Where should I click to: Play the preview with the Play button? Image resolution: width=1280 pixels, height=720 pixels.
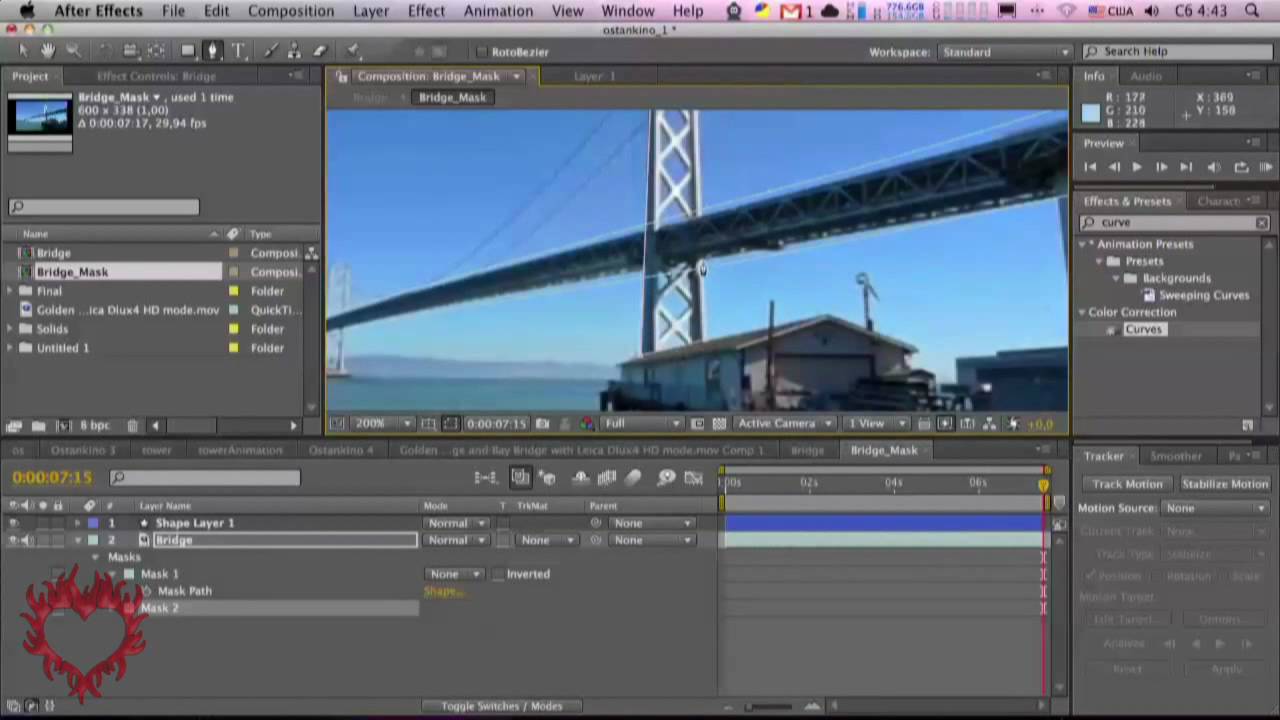pyautogui.click(x=1137, y=167)
